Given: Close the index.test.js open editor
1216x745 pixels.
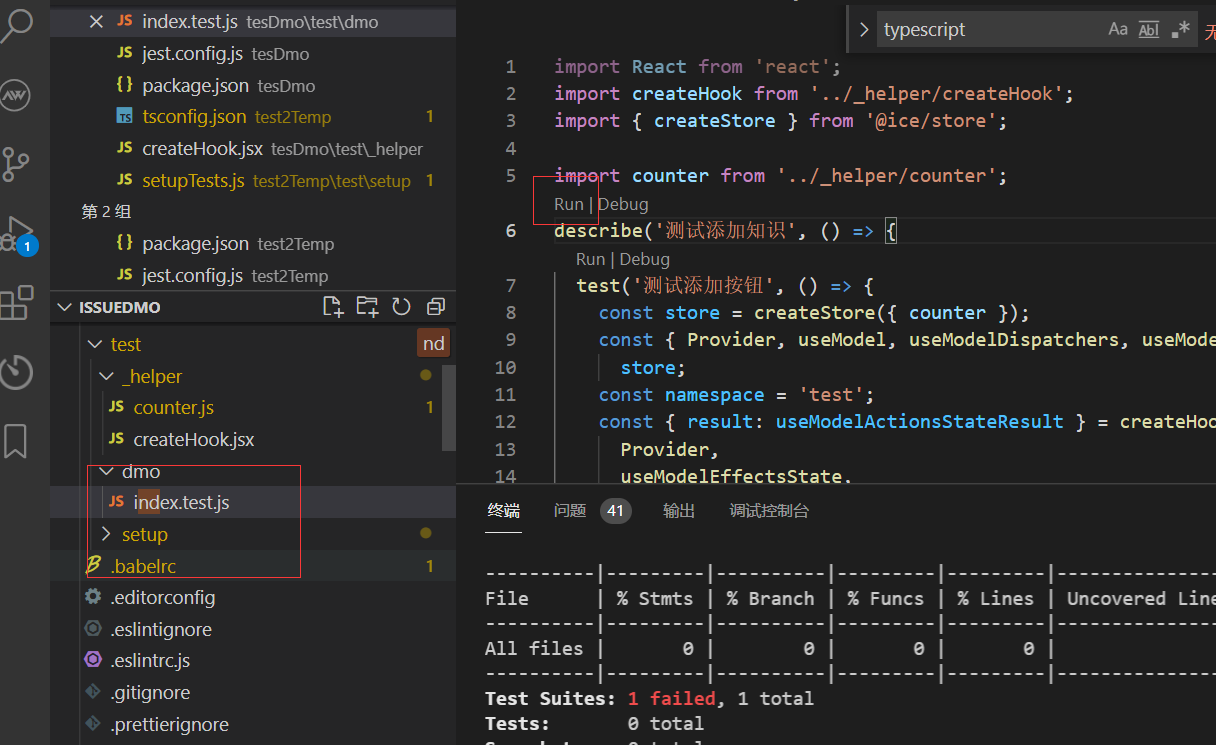Looking at the screenshot, I should point(96,21).
